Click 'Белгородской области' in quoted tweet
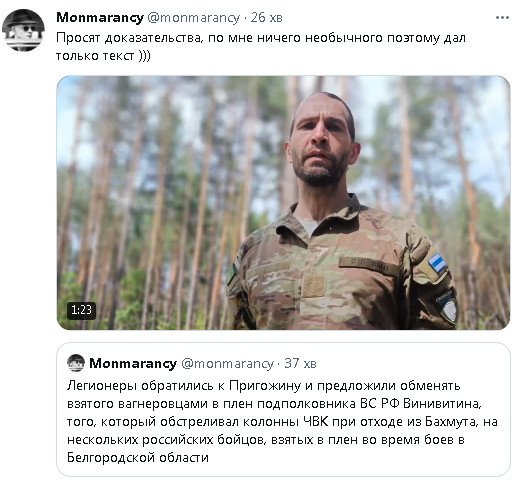The height and width of the screenshot is (486, 517). pyautogui.click(x=138, y=458)
